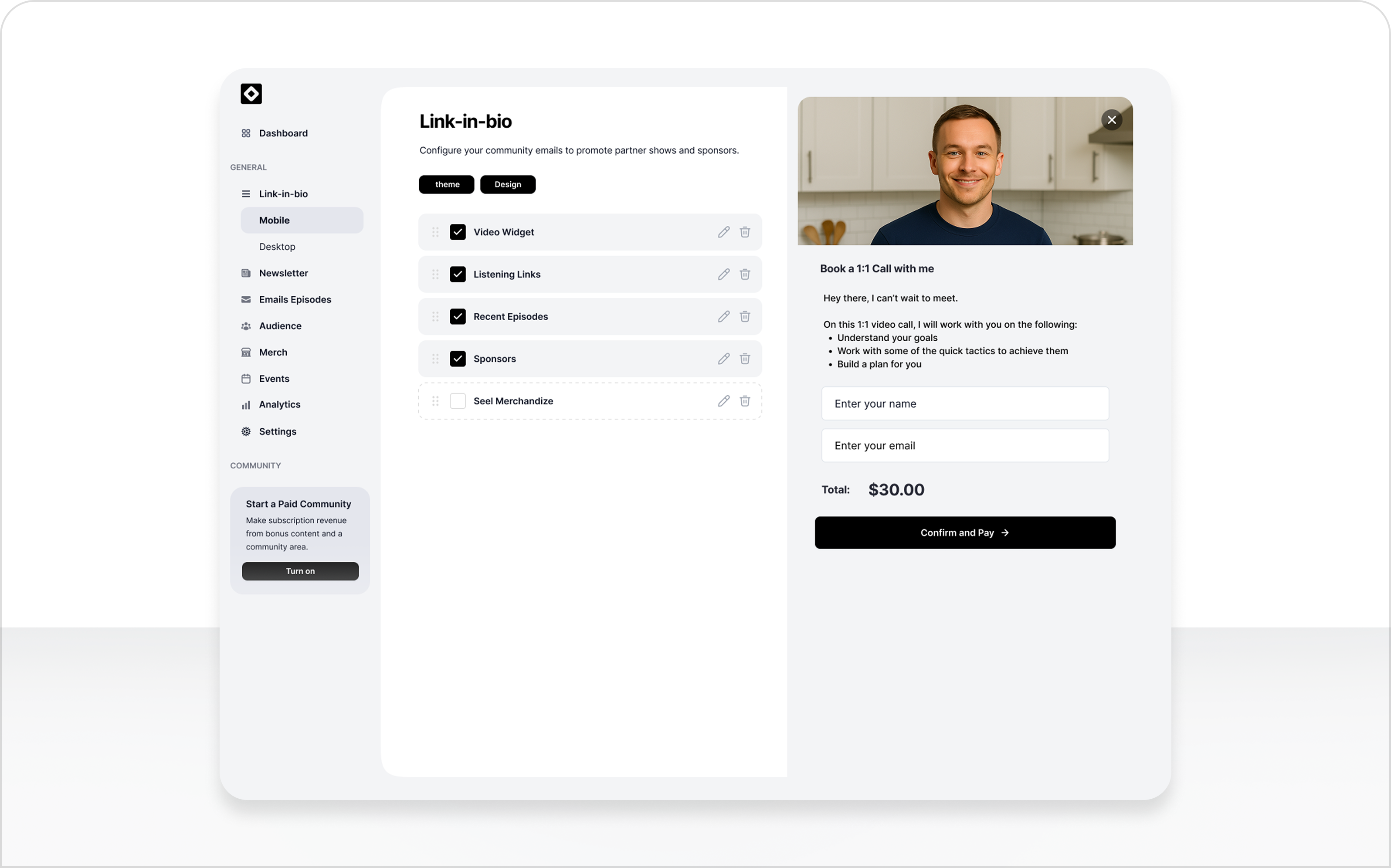Open Dashboard in the sidebar
The image size is (1391, 868).
tap(283, 133)
